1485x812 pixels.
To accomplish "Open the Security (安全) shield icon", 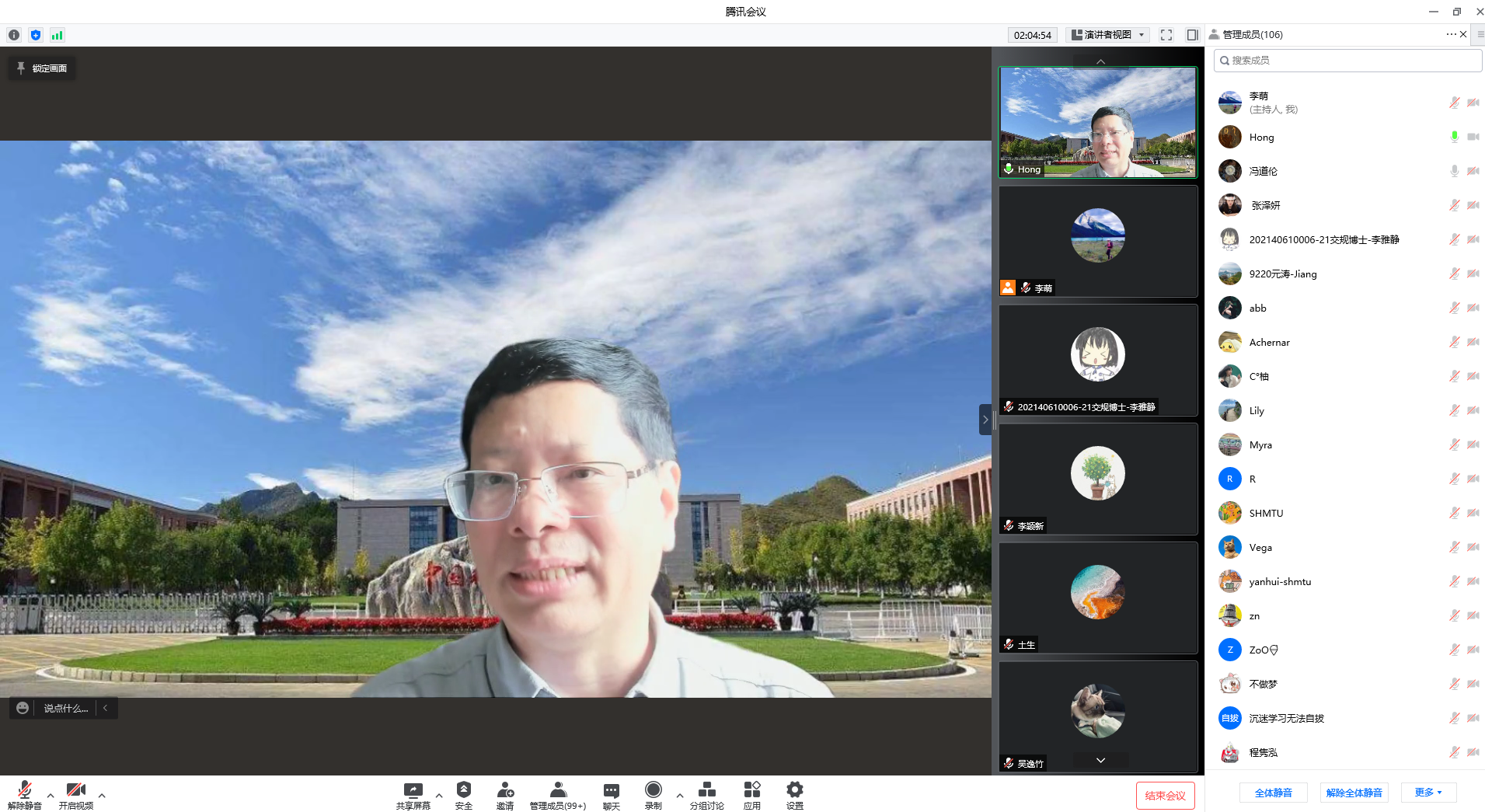I will coord(464,791).
